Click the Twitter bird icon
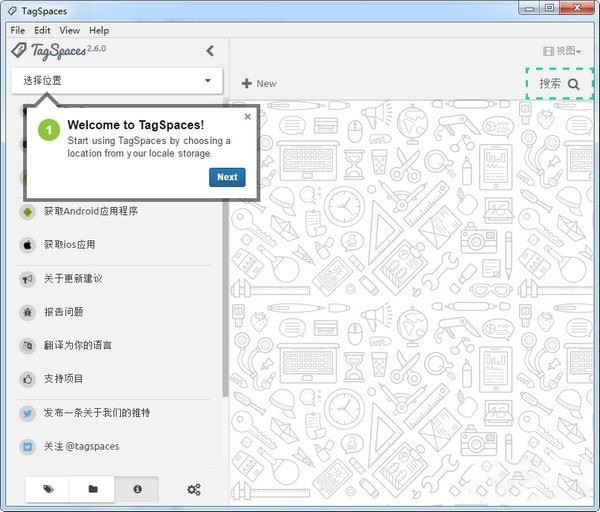The height and width of the screenshot is (512, 600). tap(28, 413)
